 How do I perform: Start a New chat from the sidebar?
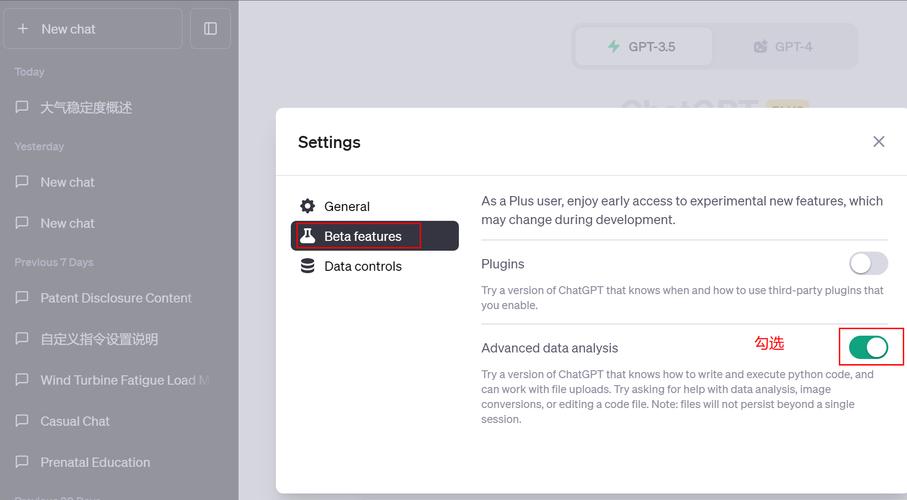pos(93,29)
